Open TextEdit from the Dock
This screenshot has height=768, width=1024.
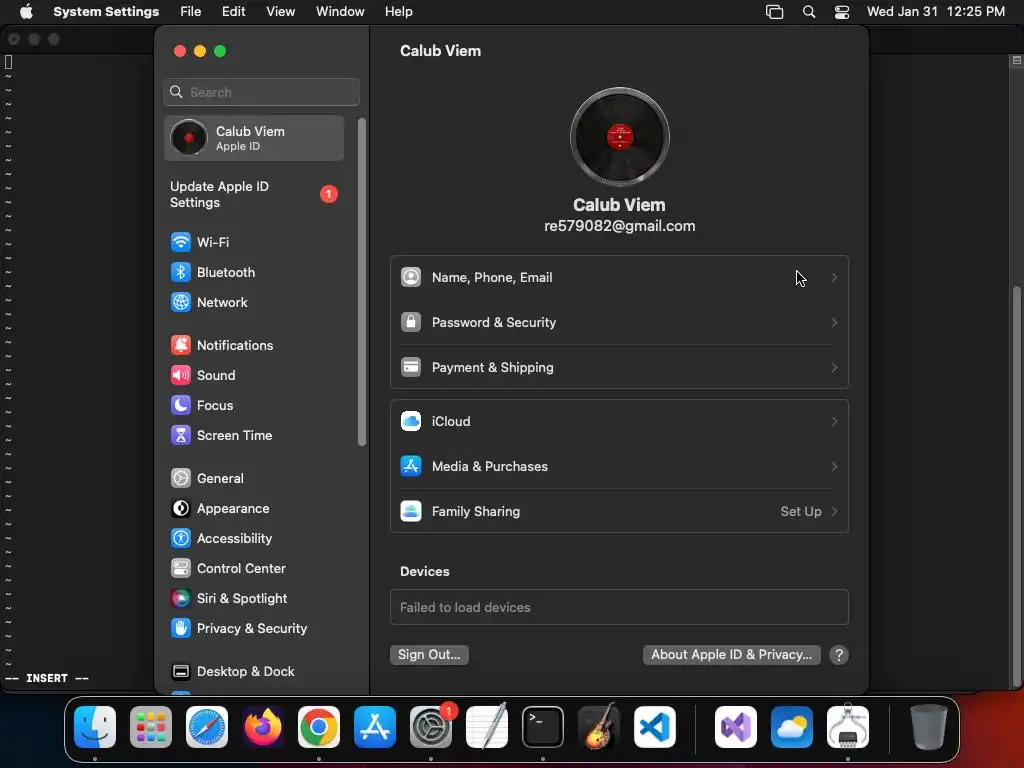(487, 727)
